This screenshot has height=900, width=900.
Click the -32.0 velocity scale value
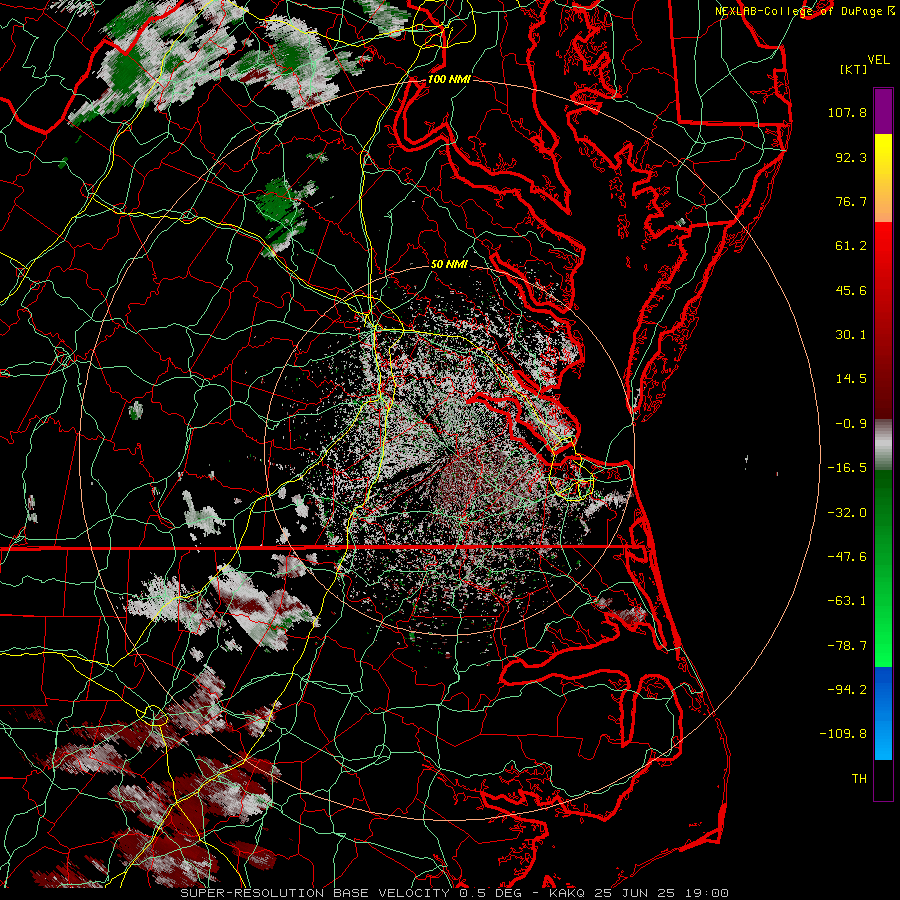pos(847,513)
